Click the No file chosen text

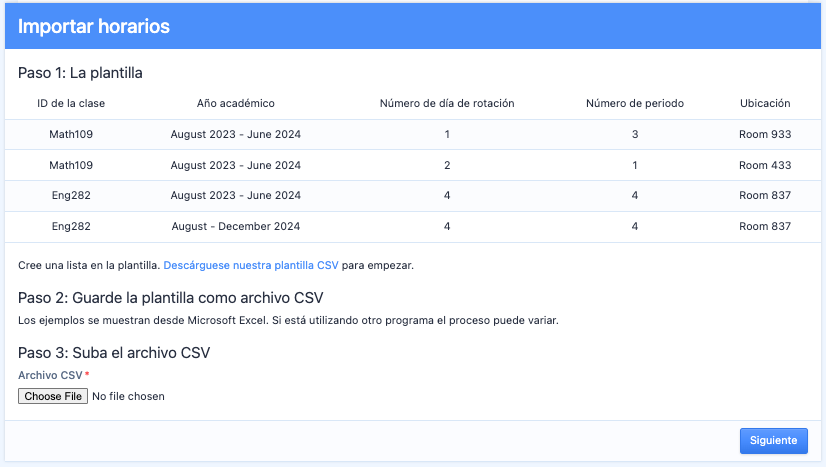click(x=128, y=396)
